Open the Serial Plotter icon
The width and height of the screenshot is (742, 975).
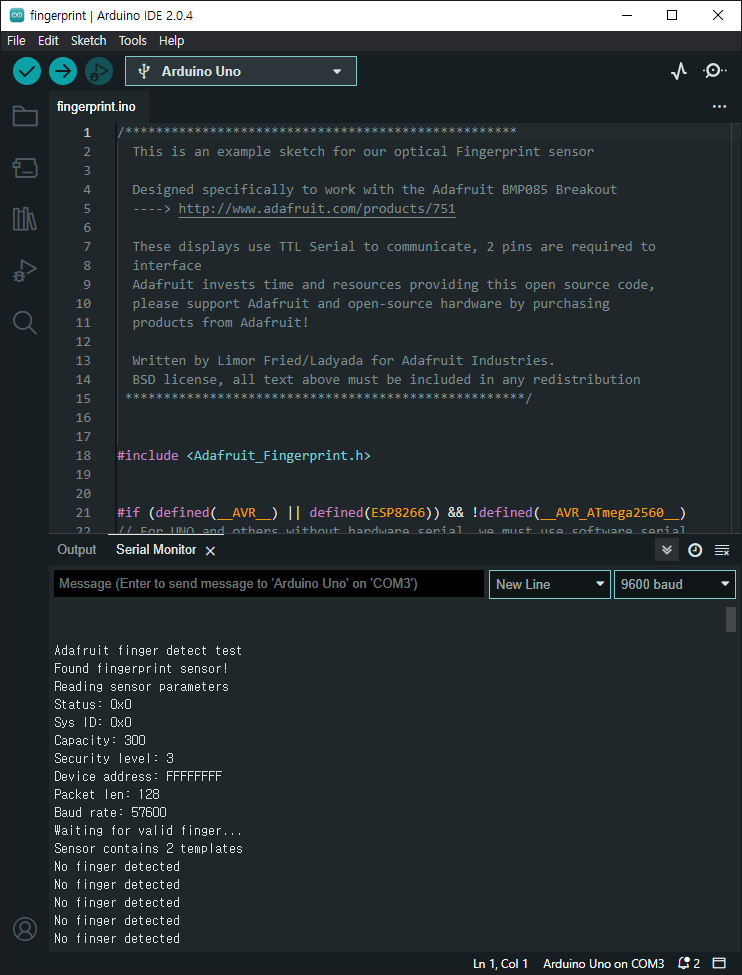679,71
